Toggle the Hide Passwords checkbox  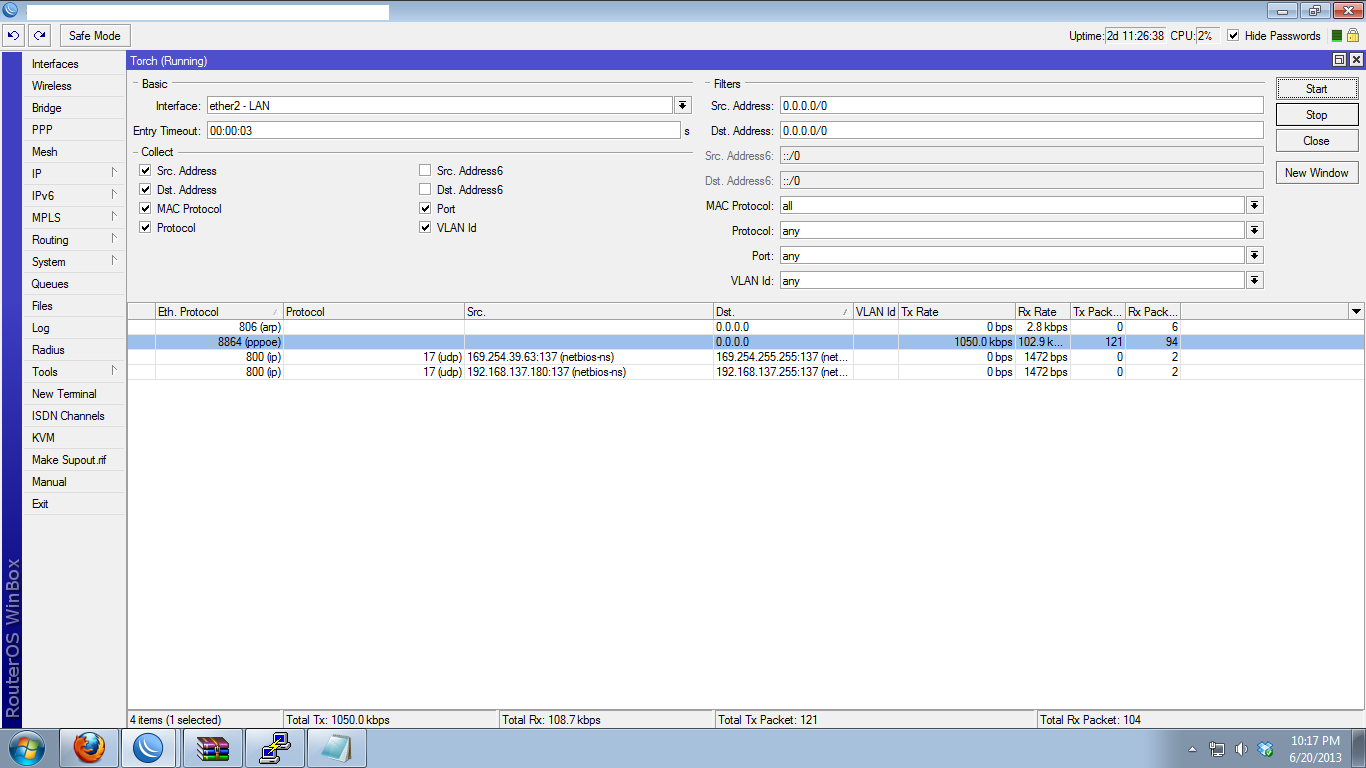1233,36
